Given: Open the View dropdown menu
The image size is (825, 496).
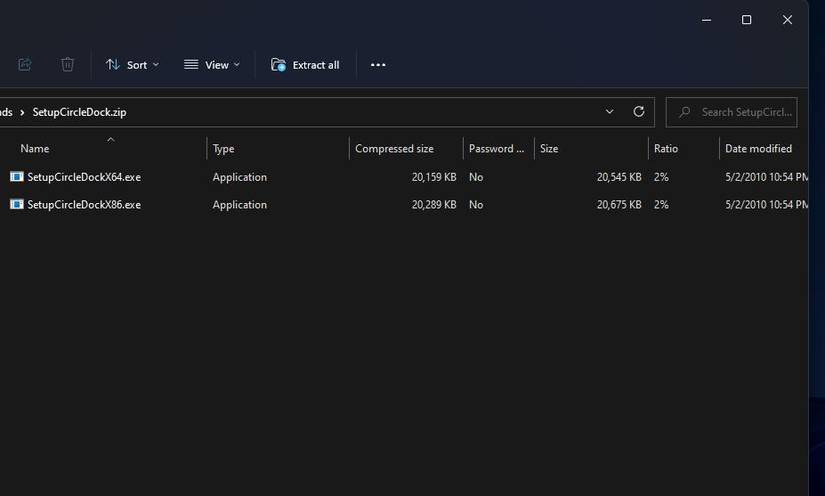Looking at the screenshot, I should [x=212, y=65].
